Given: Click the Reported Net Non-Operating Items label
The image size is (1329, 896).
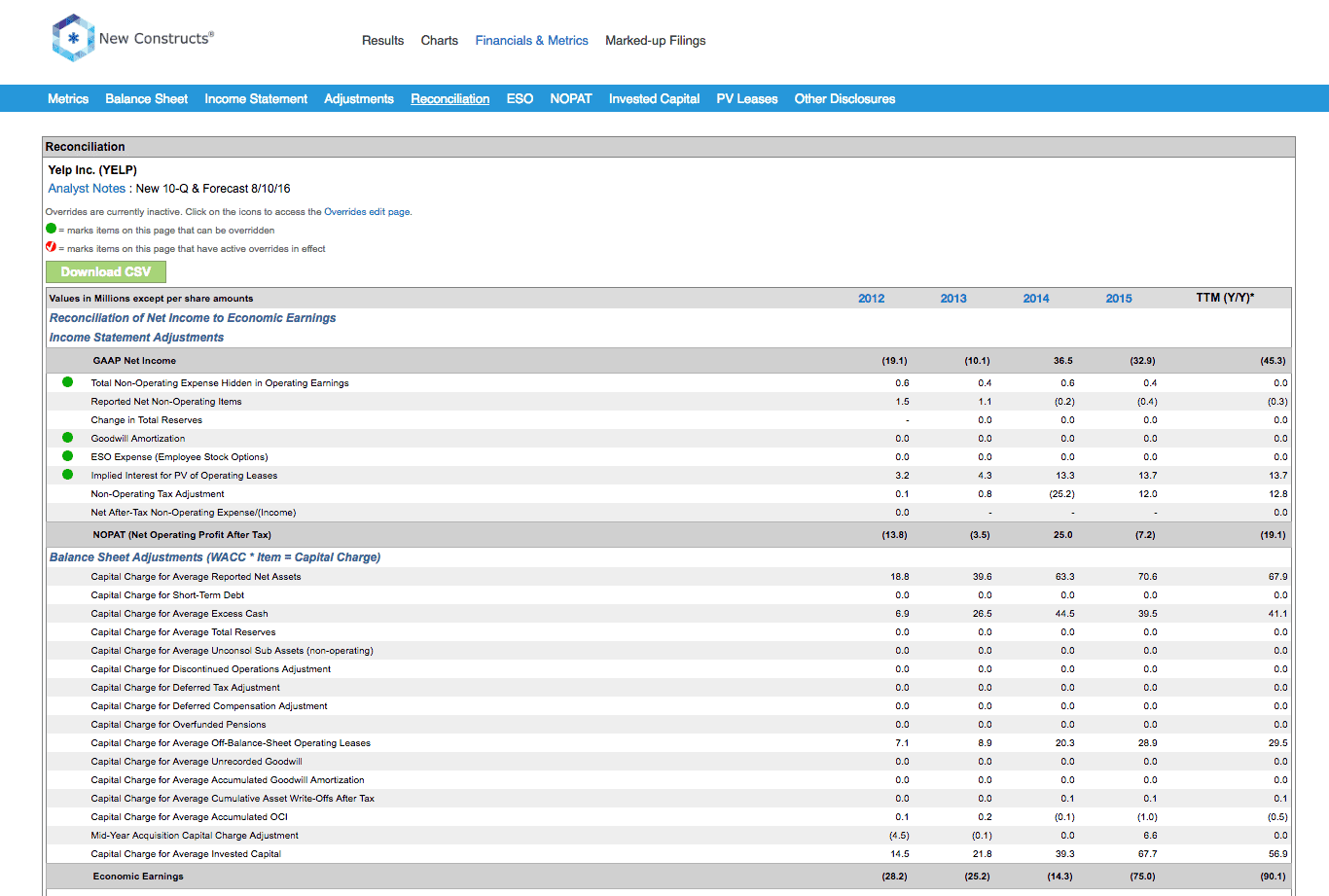Looking at the screenshot, I should (166, 402).
